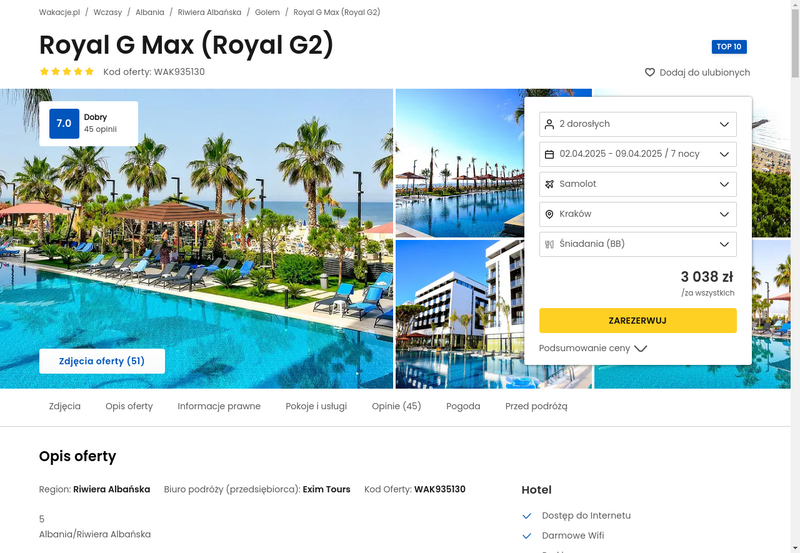
Task: Click the heart icon for favorites
Action: [x=649, y=72]
